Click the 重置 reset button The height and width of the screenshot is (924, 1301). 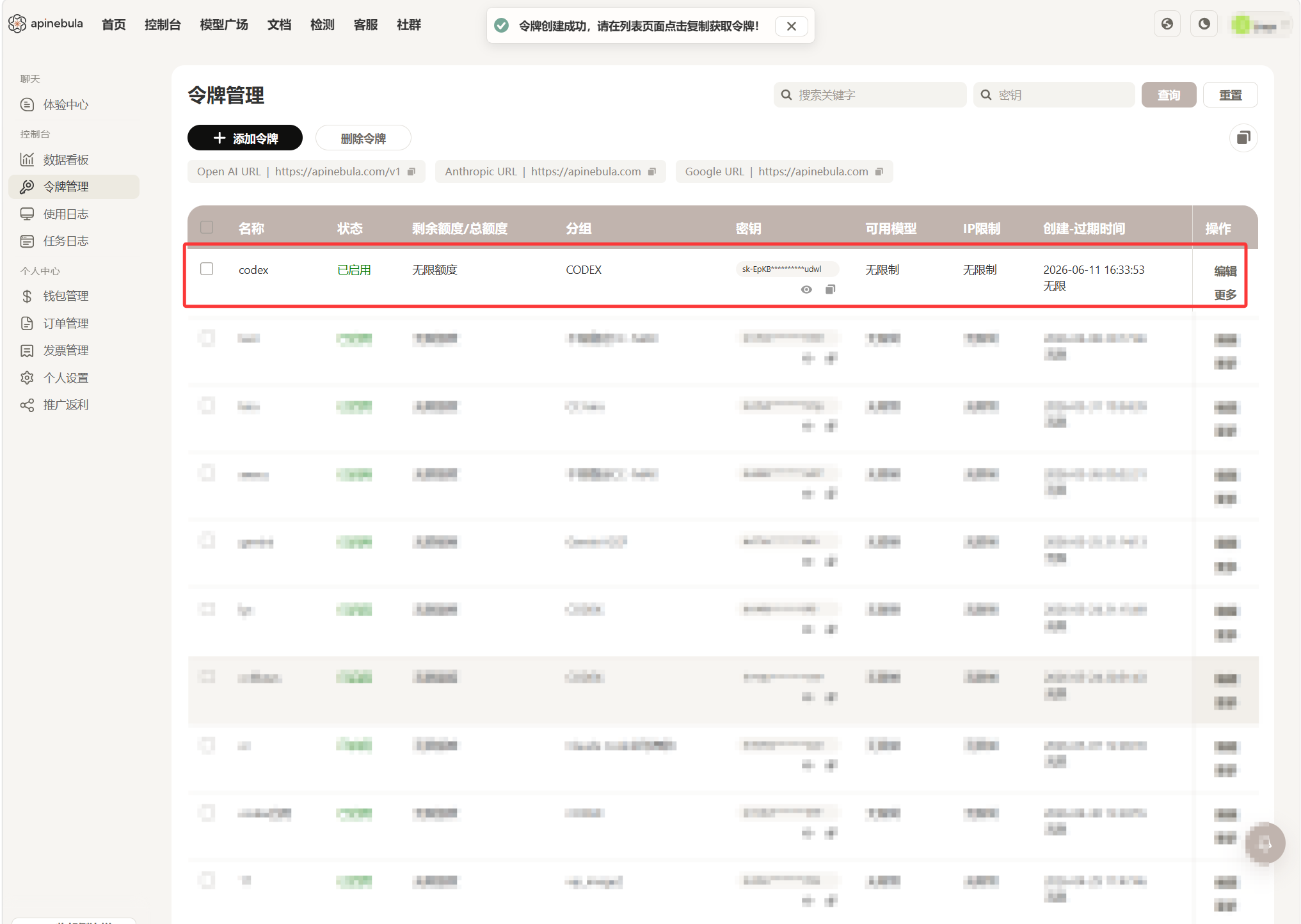point(1230,95)
